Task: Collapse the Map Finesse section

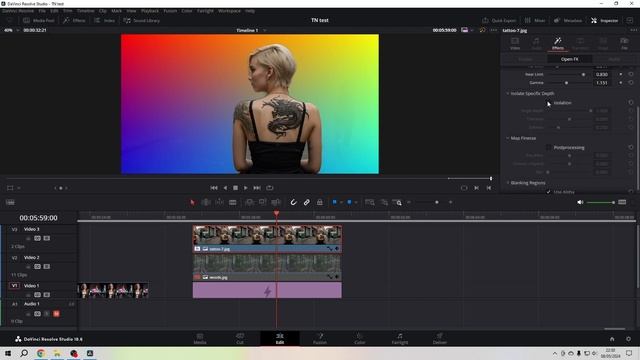Action: (x=508, y=138)
